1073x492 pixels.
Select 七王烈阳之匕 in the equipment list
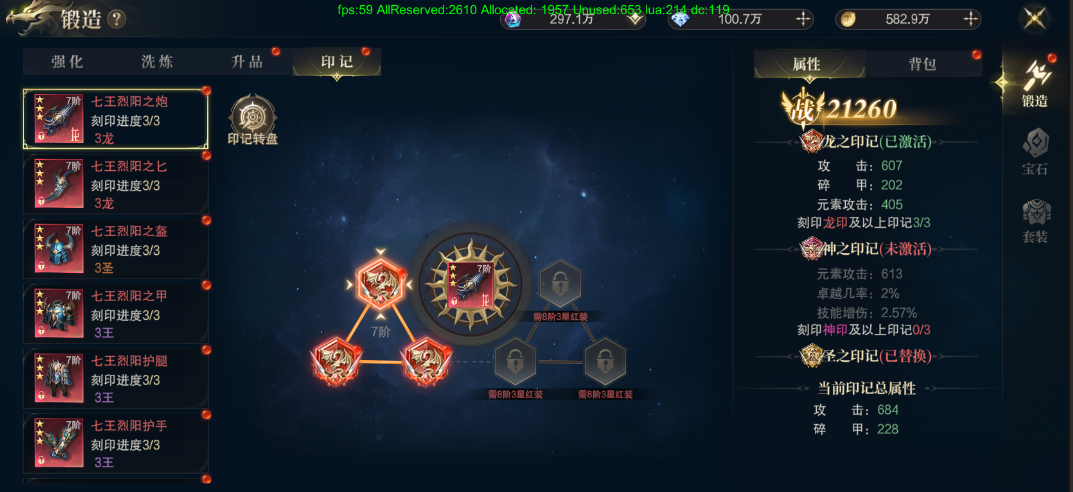(x=116, y=184)
